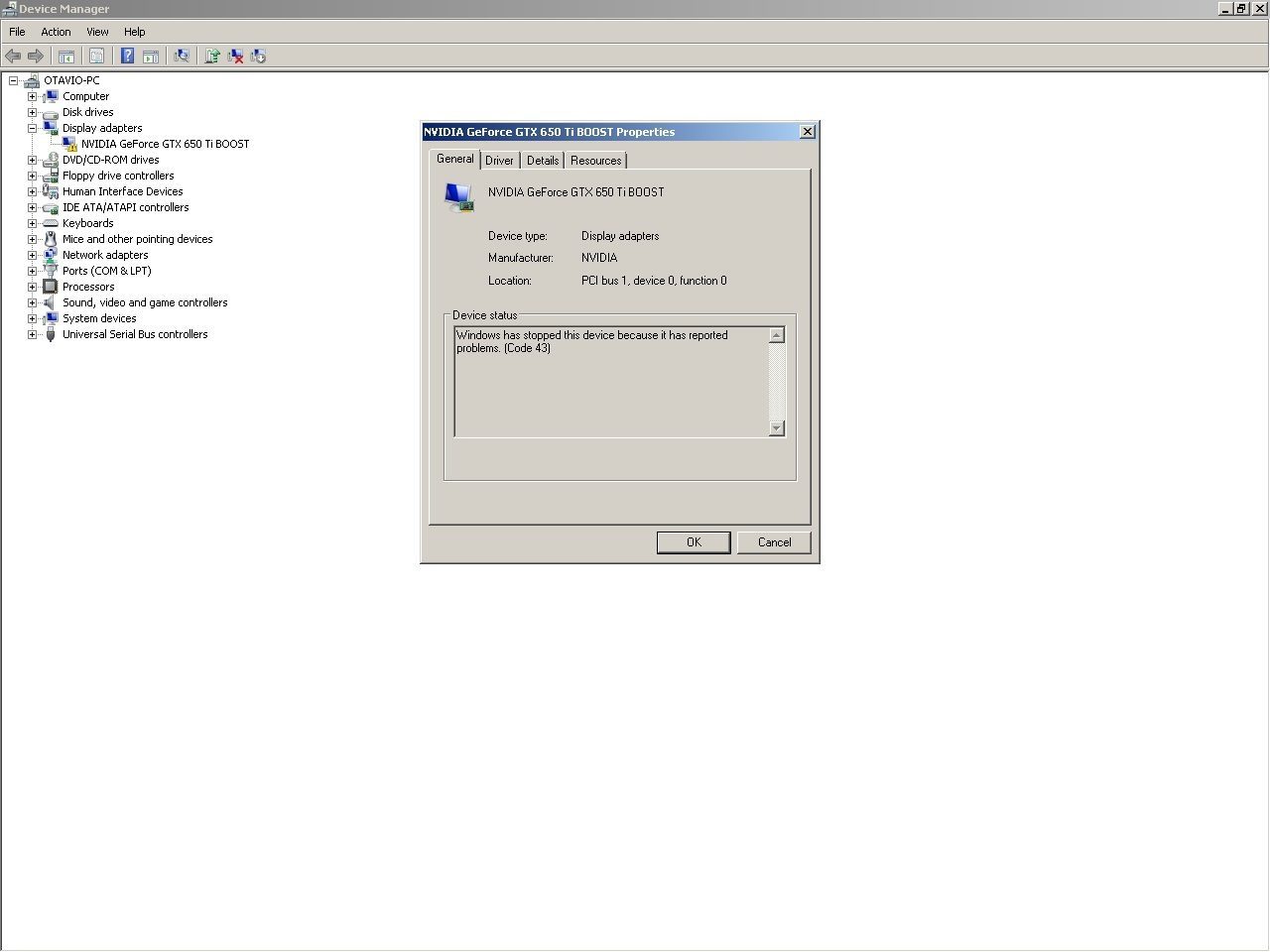
Task: Expand the Network adapters node
Action: [x=32, y=255]
